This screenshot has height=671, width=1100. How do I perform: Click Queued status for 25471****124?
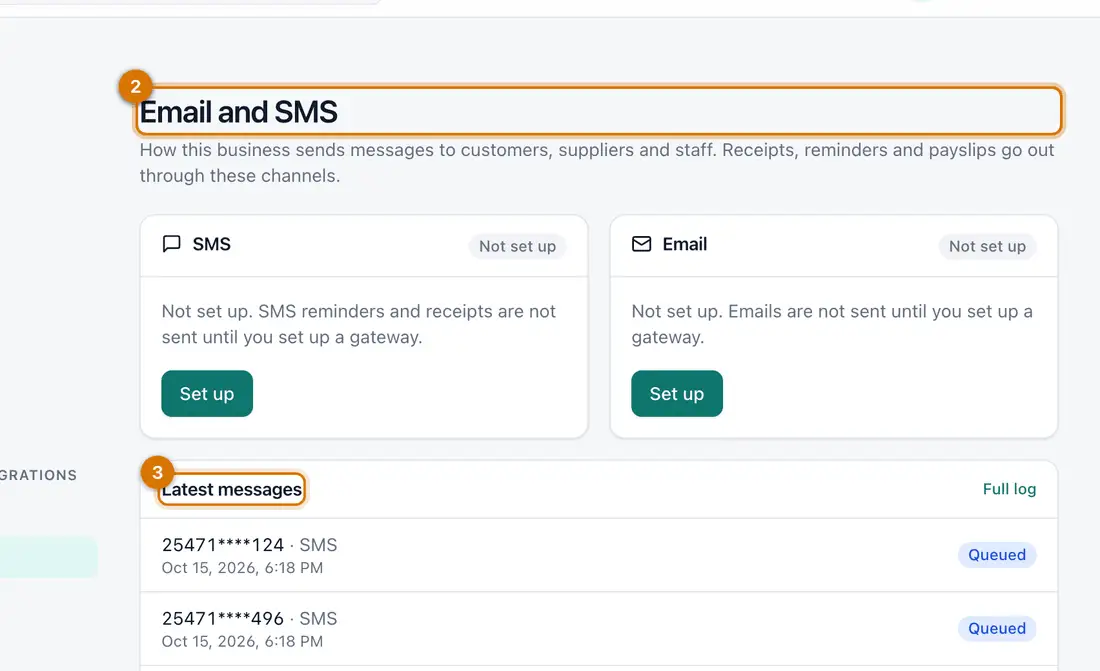(997, 555)
